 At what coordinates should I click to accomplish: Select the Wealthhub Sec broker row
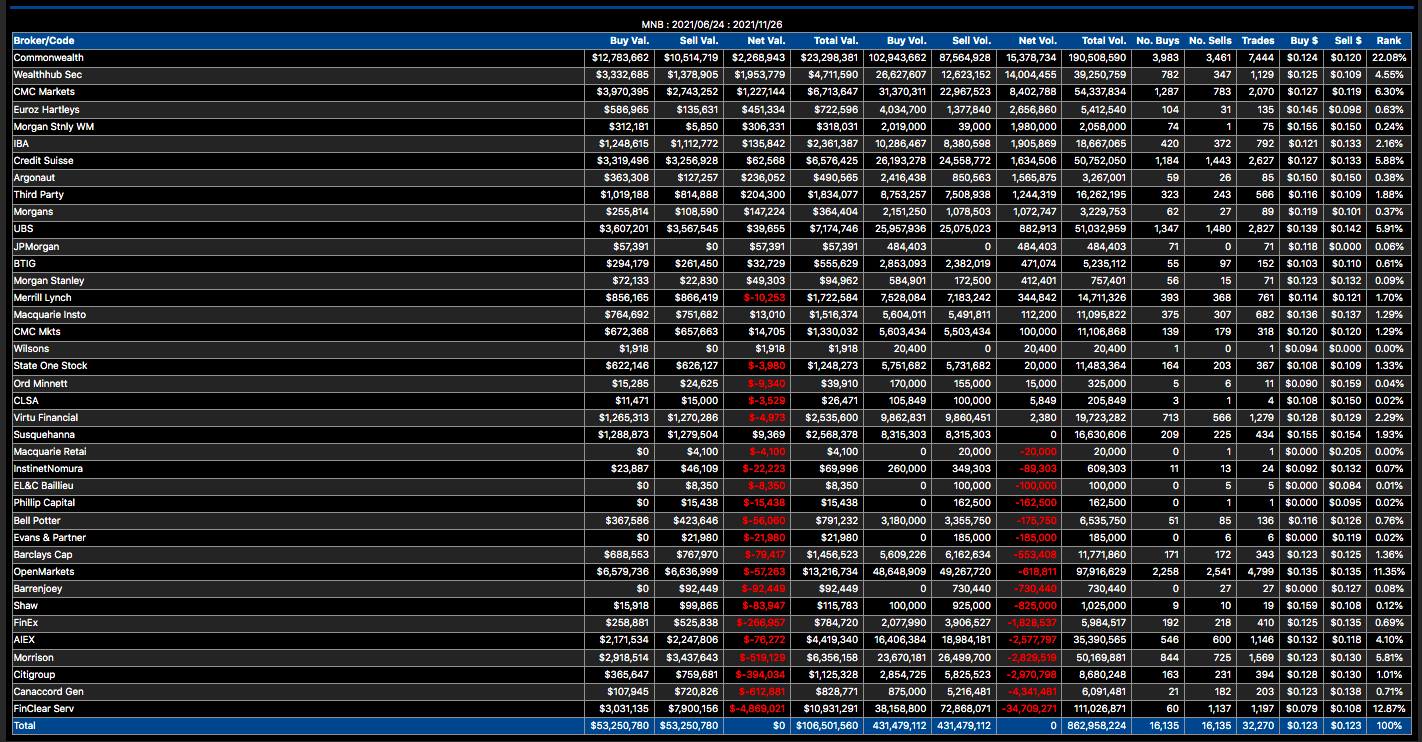point(711,75)
